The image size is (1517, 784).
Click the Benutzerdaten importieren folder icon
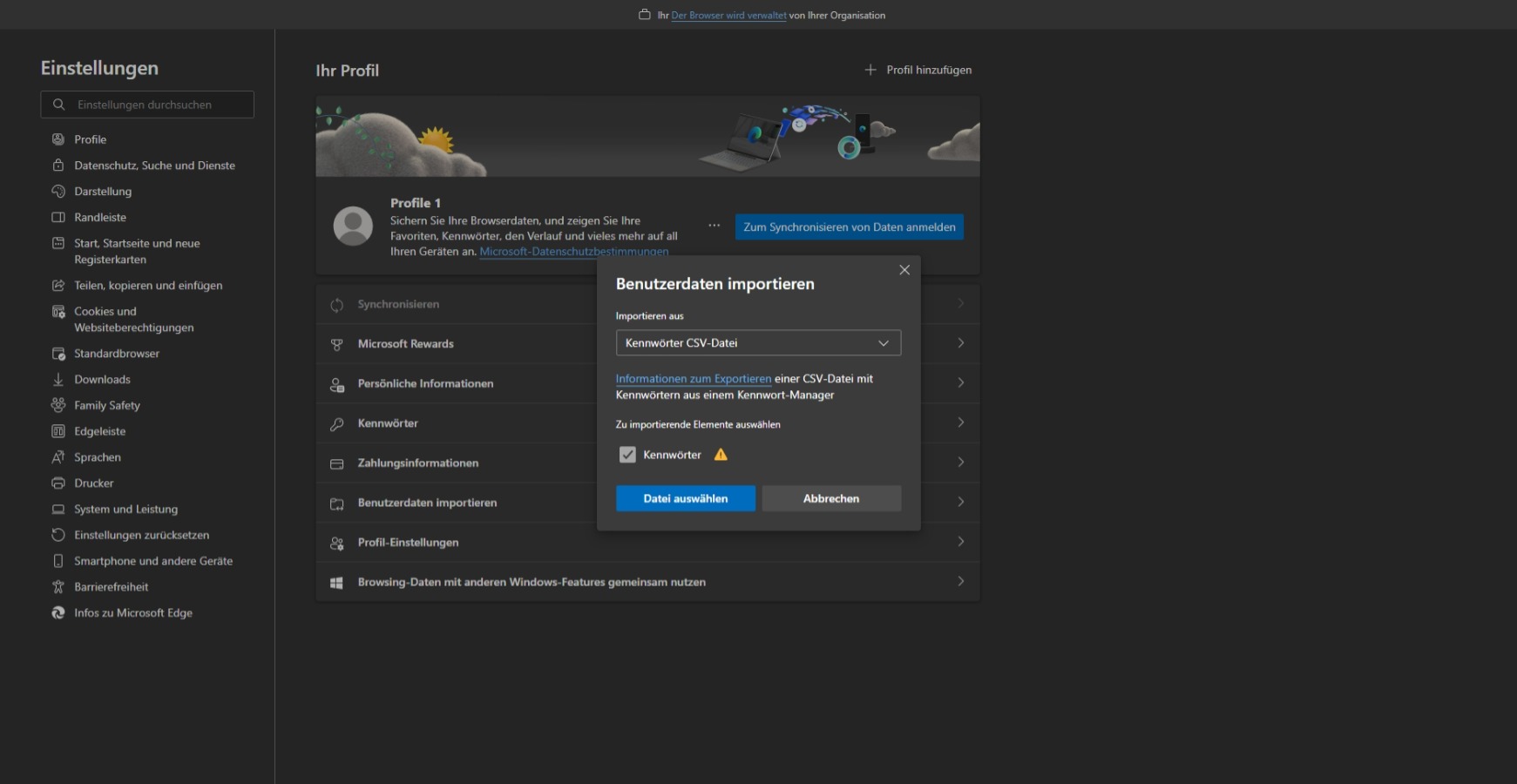point(336,503)
